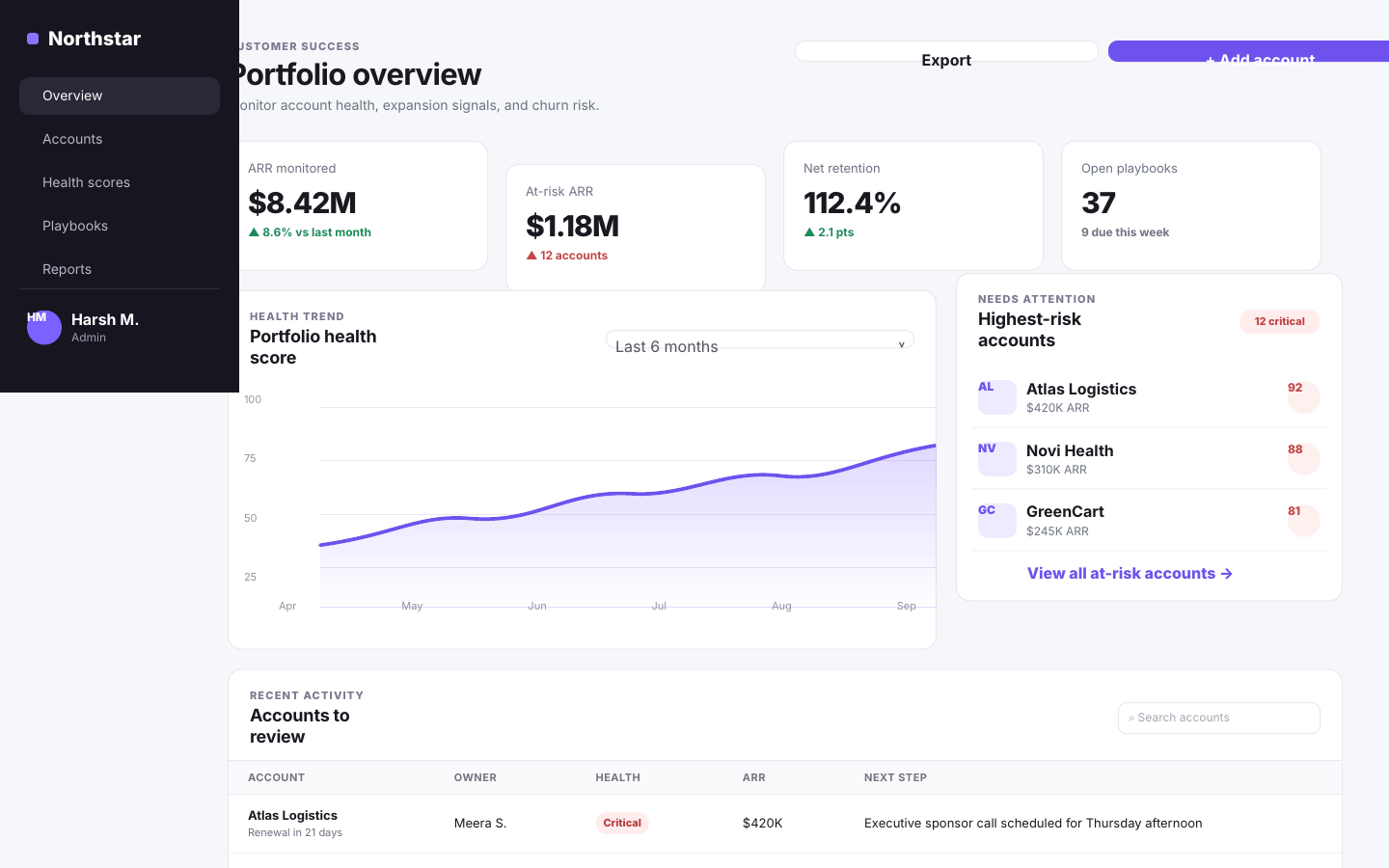
Task: Click the ACCOUNT column header
Action: (276, 777)
